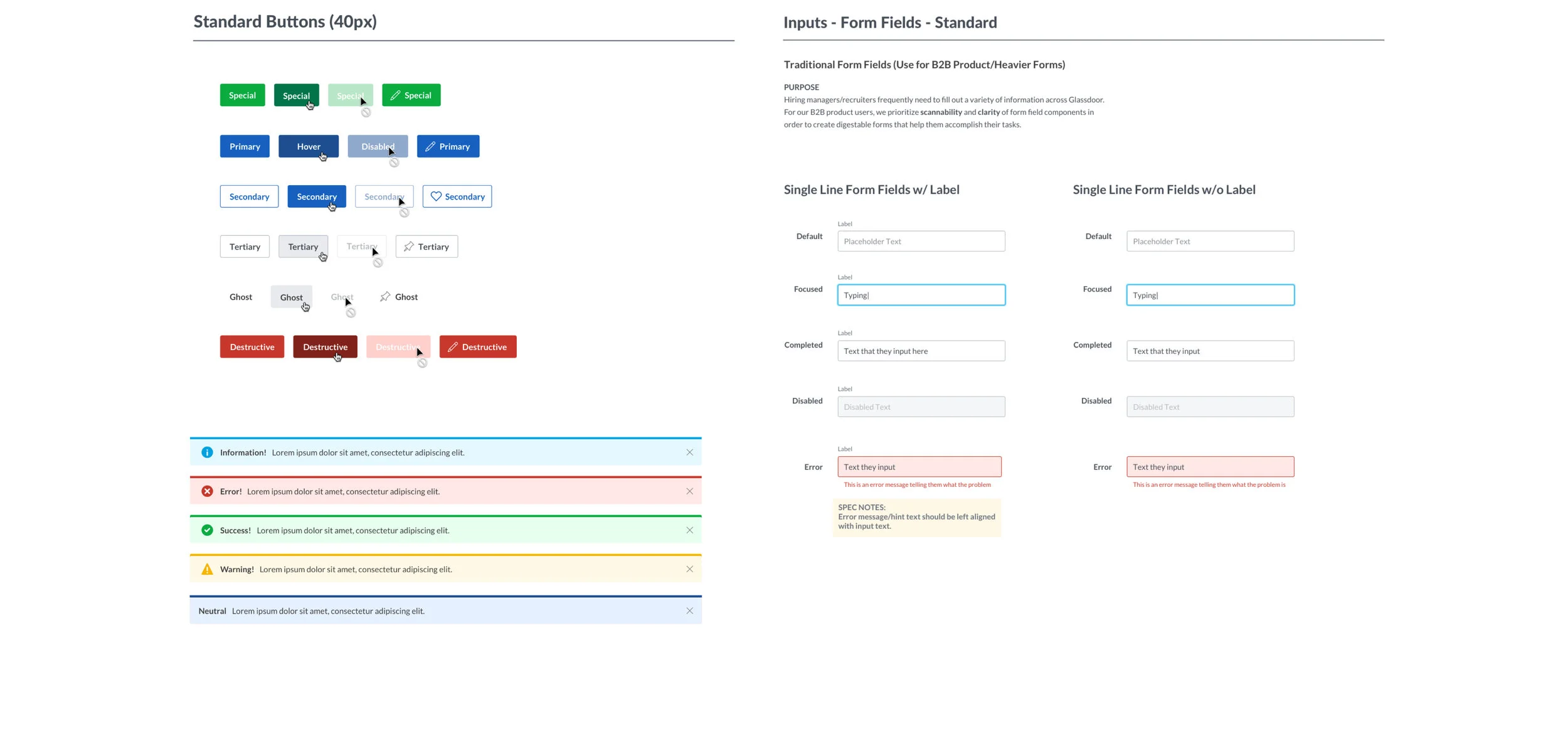Close the Error alert banner
Viewport: 1568px width, 736px height.
pos(689,491)
